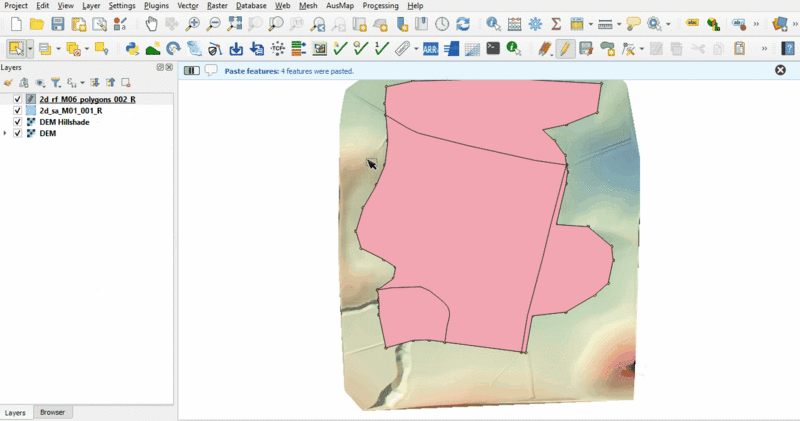Open the Processing menu

[x=380, y=6]
